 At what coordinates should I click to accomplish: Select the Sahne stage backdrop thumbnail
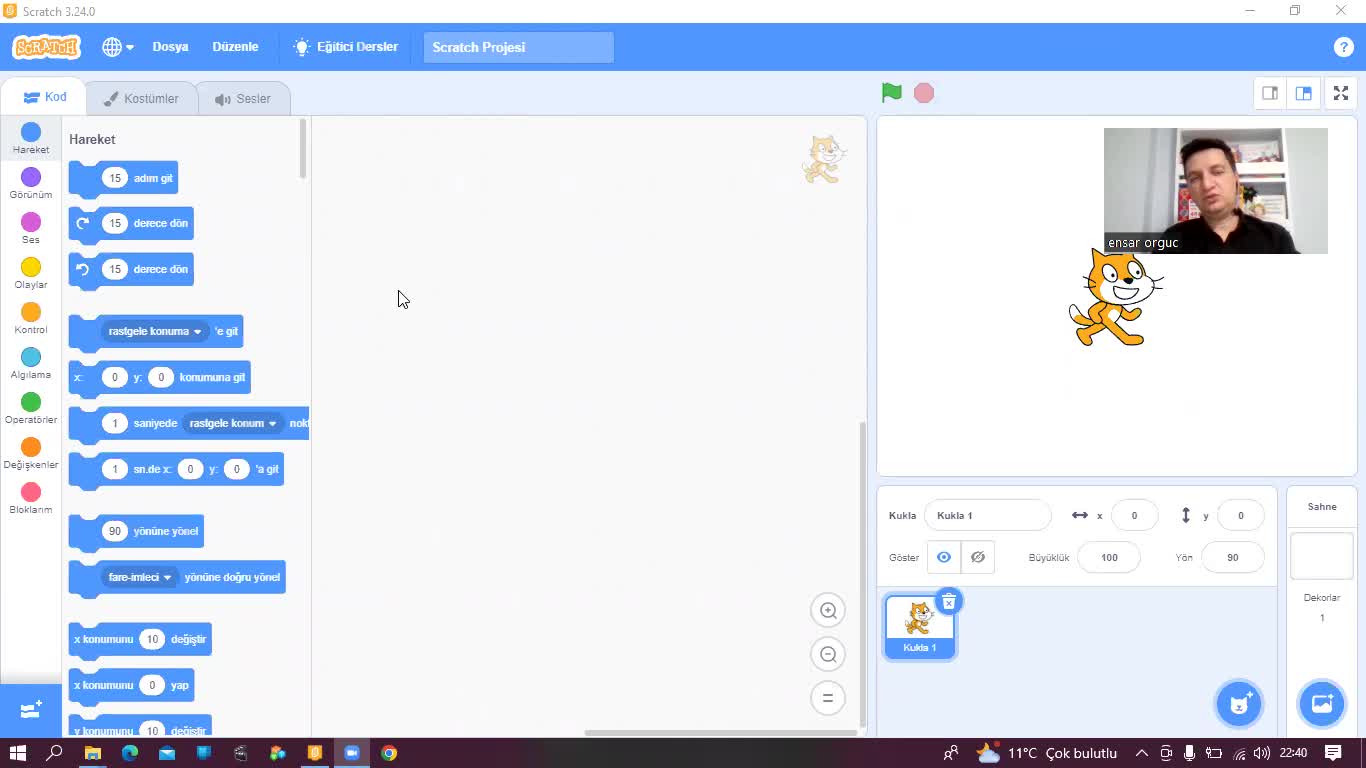click(1322, 555)
